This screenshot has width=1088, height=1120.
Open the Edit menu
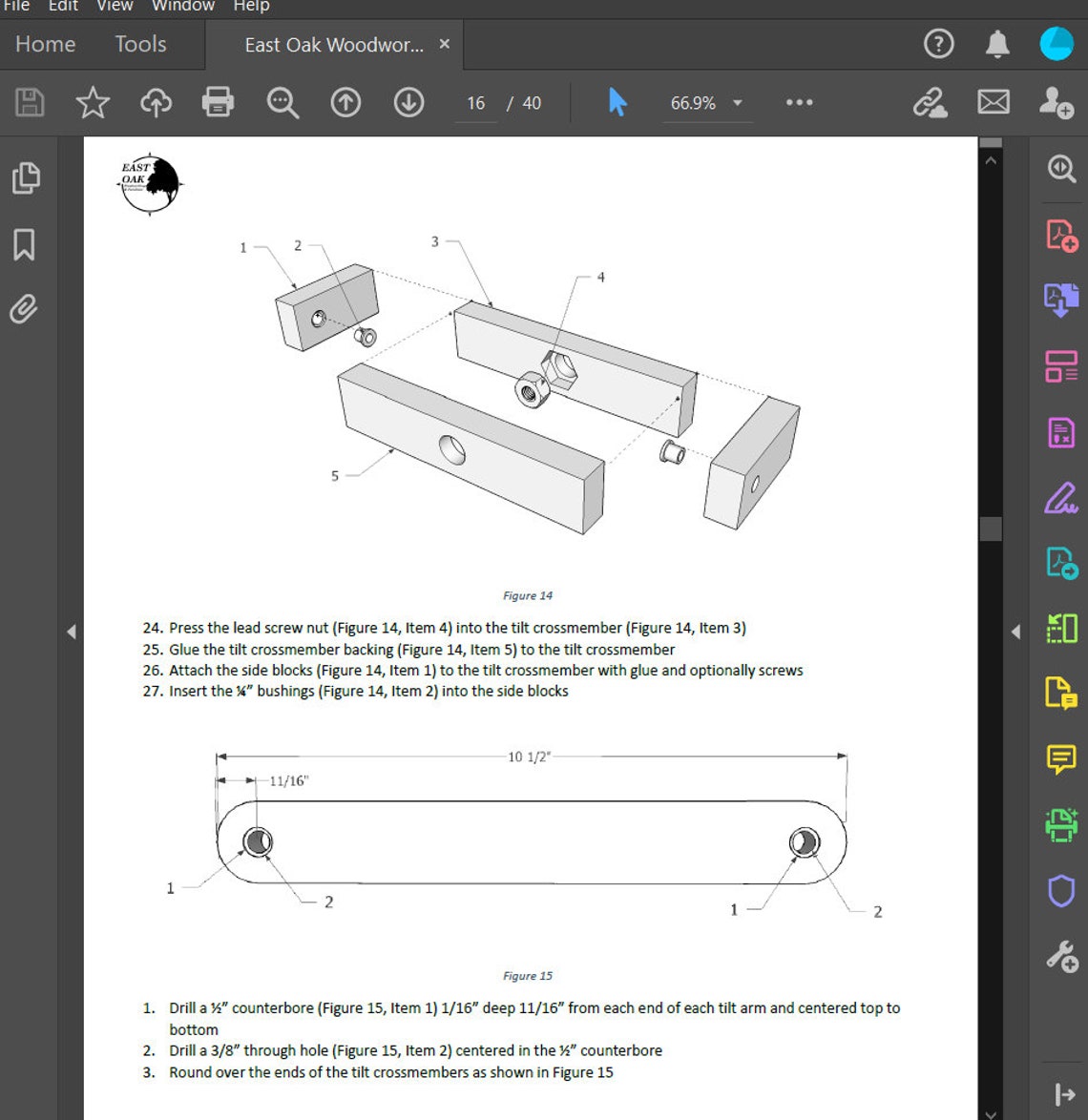point(62,6)
